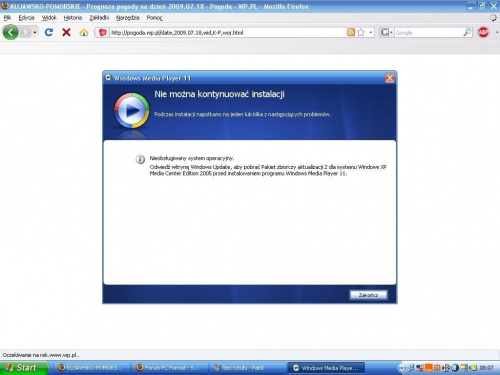Click the Adblock Plus ABP icon

483,32
